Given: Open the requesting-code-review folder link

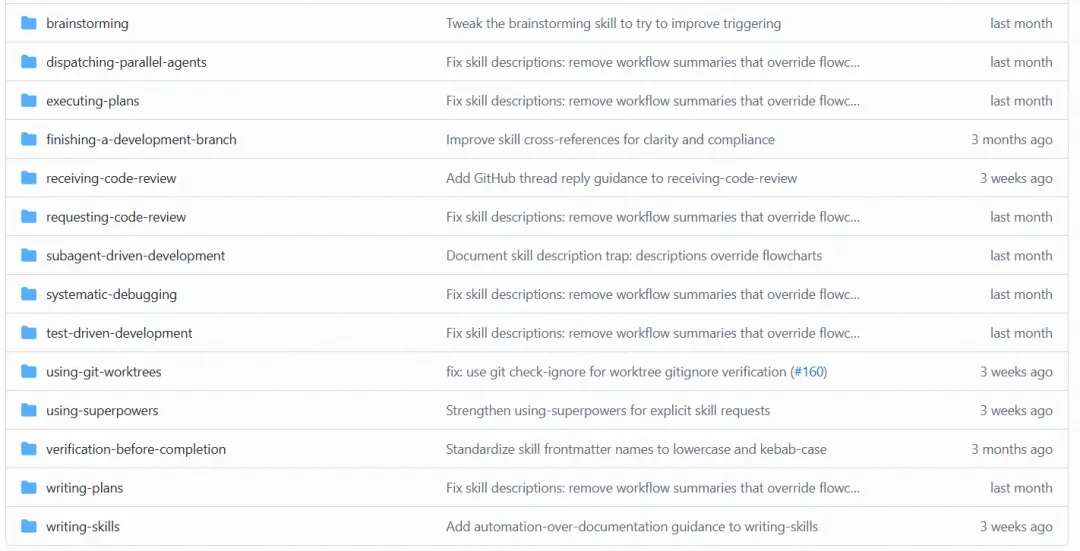Looking at the screenshot, I should 116,217.
